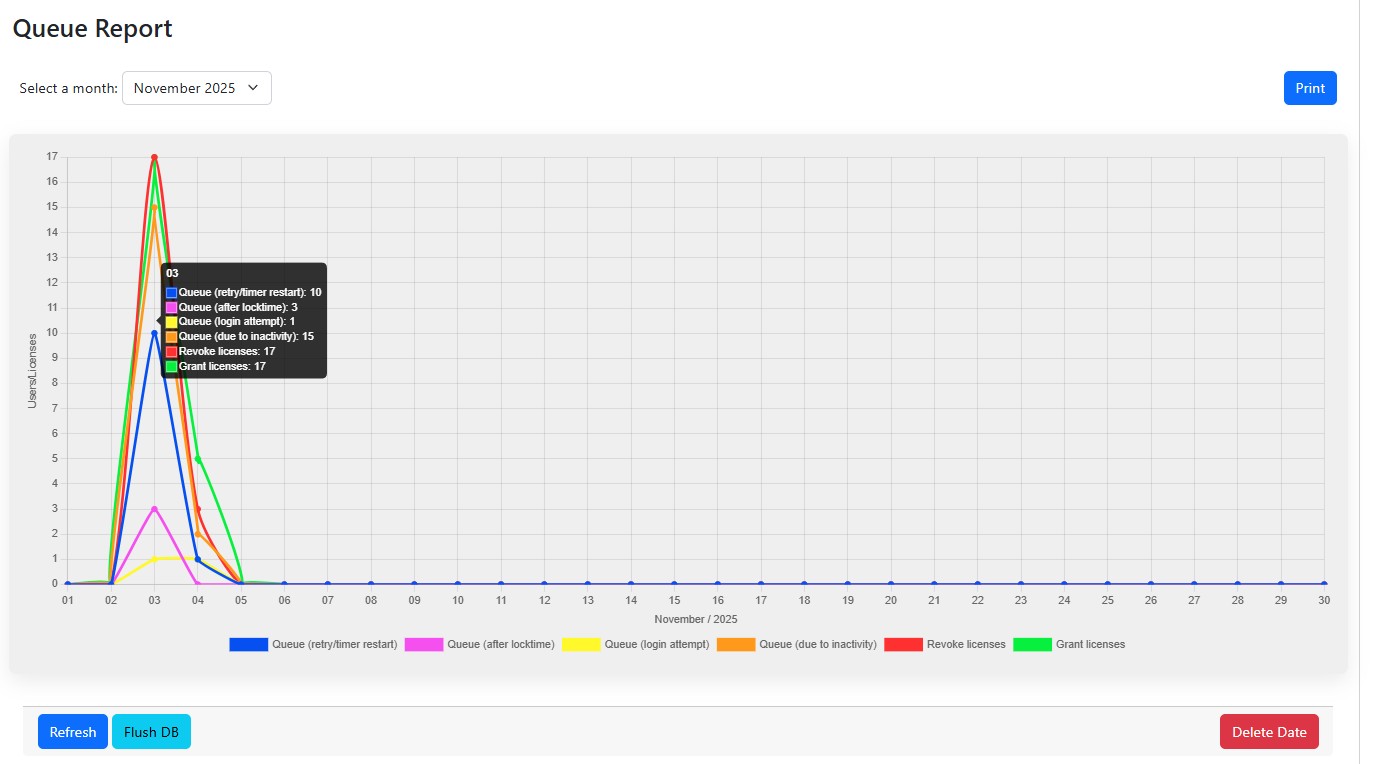
Task: Click the blue data point on day 30
Action: coord(1324,584)
